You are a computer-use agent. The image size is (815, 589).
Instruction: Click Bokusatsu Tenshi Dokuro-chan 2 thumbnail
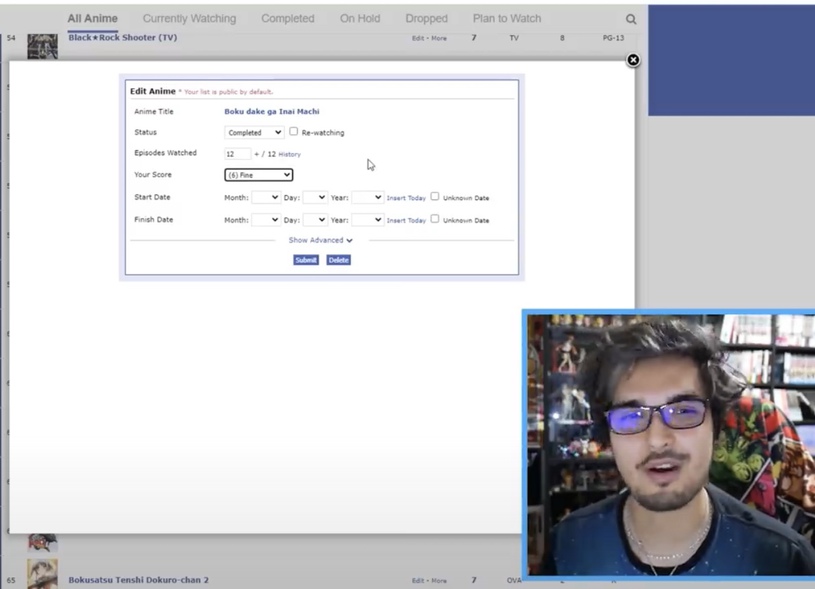click(x=42, y=574)
